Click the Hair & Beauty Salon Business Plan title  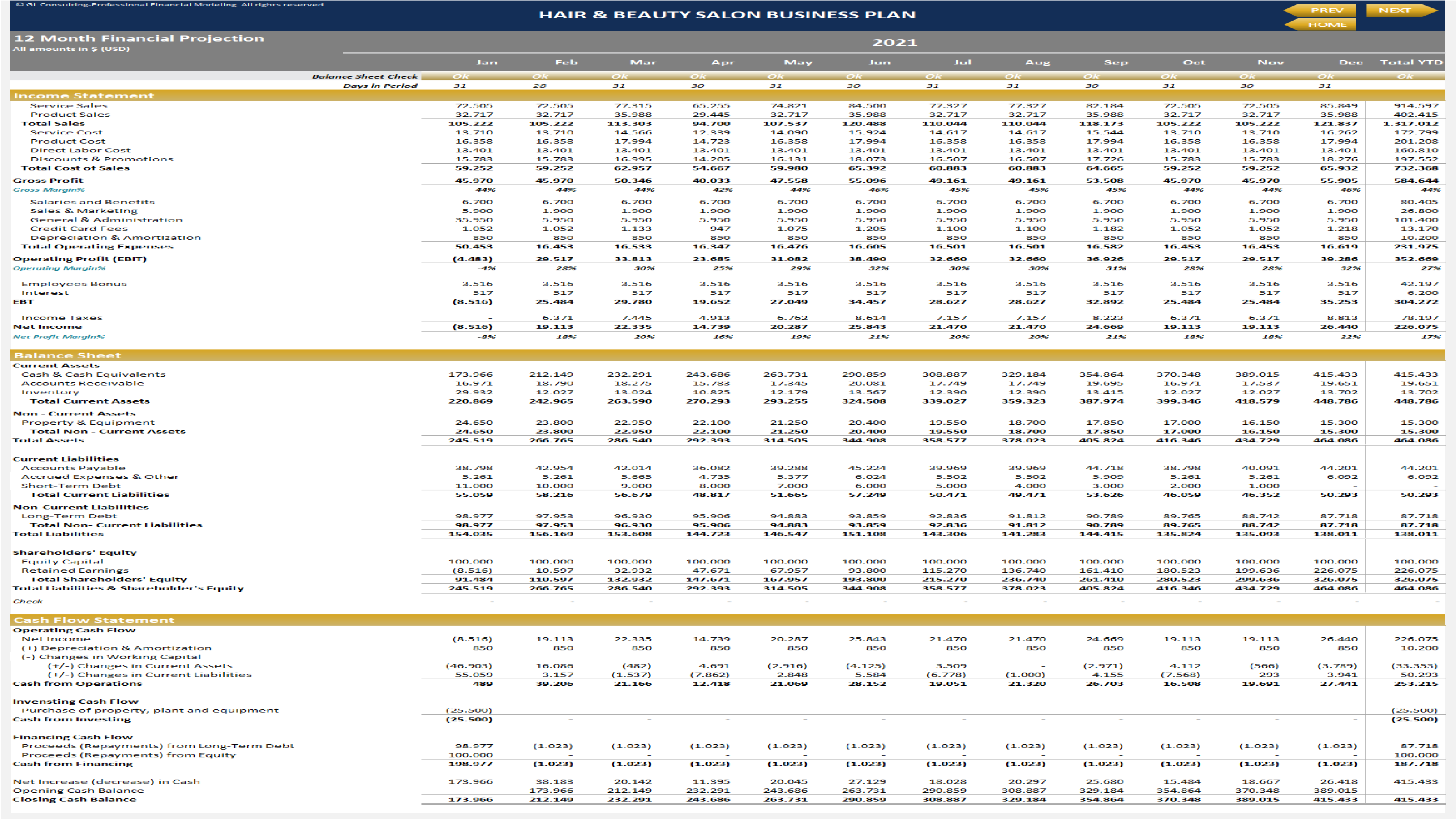click(x=727, y=15)
